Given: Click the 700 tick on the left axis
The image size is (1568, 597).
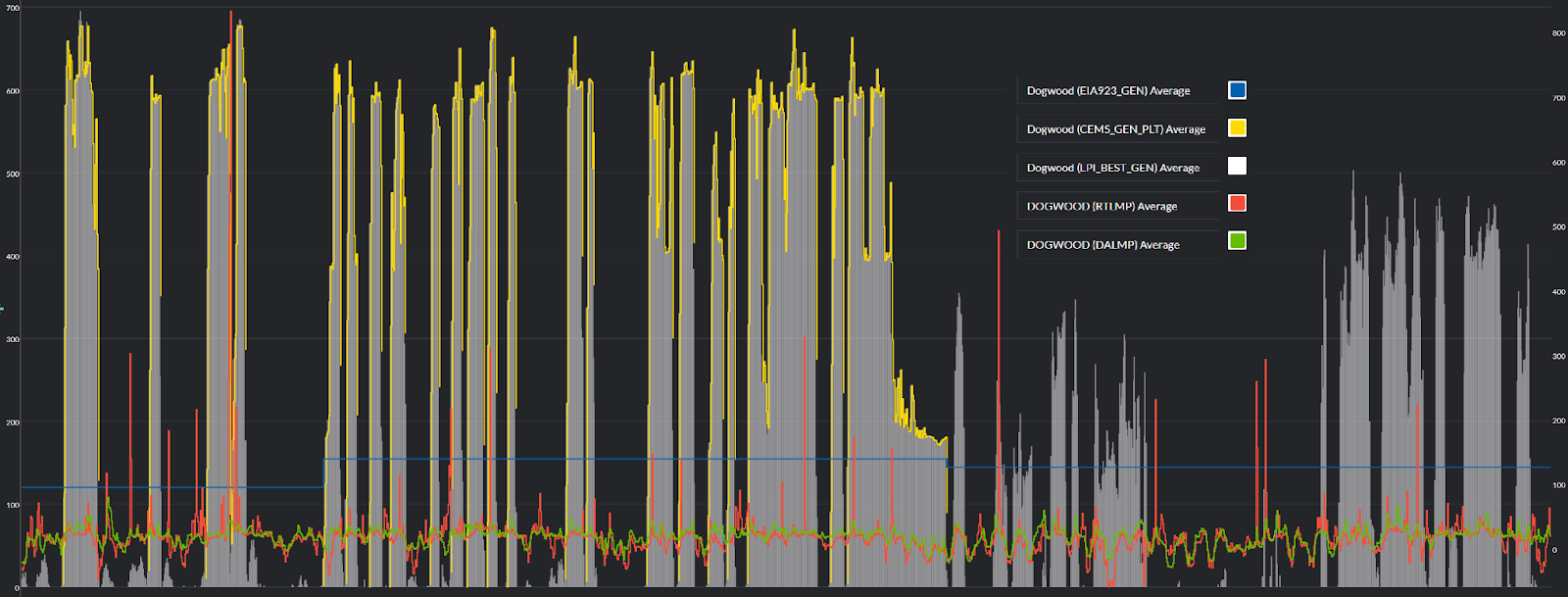Looking at the screenshot, I should click(x=13, y=8).
